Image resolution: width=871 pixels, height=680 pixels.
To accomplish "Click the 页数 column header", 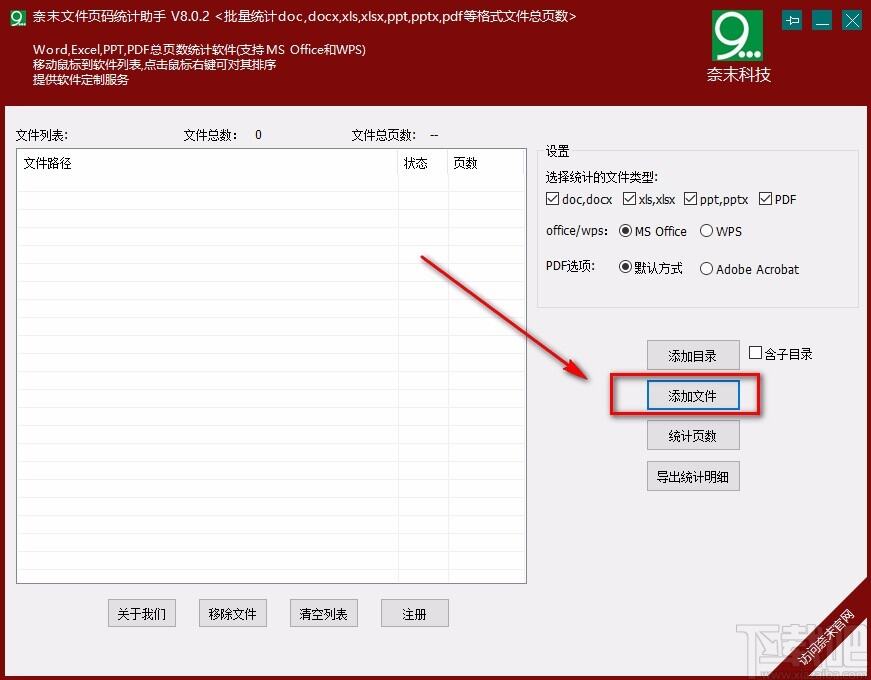I will coord(485,163).
